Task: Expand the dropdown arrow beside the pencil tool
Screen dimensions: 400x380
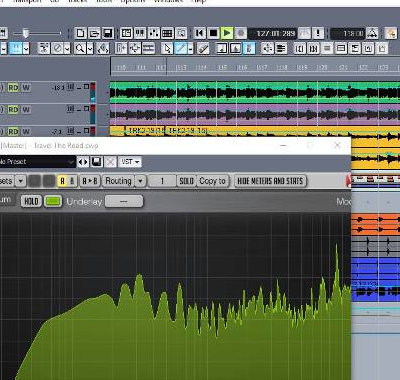Action: [x=190, y=49]
